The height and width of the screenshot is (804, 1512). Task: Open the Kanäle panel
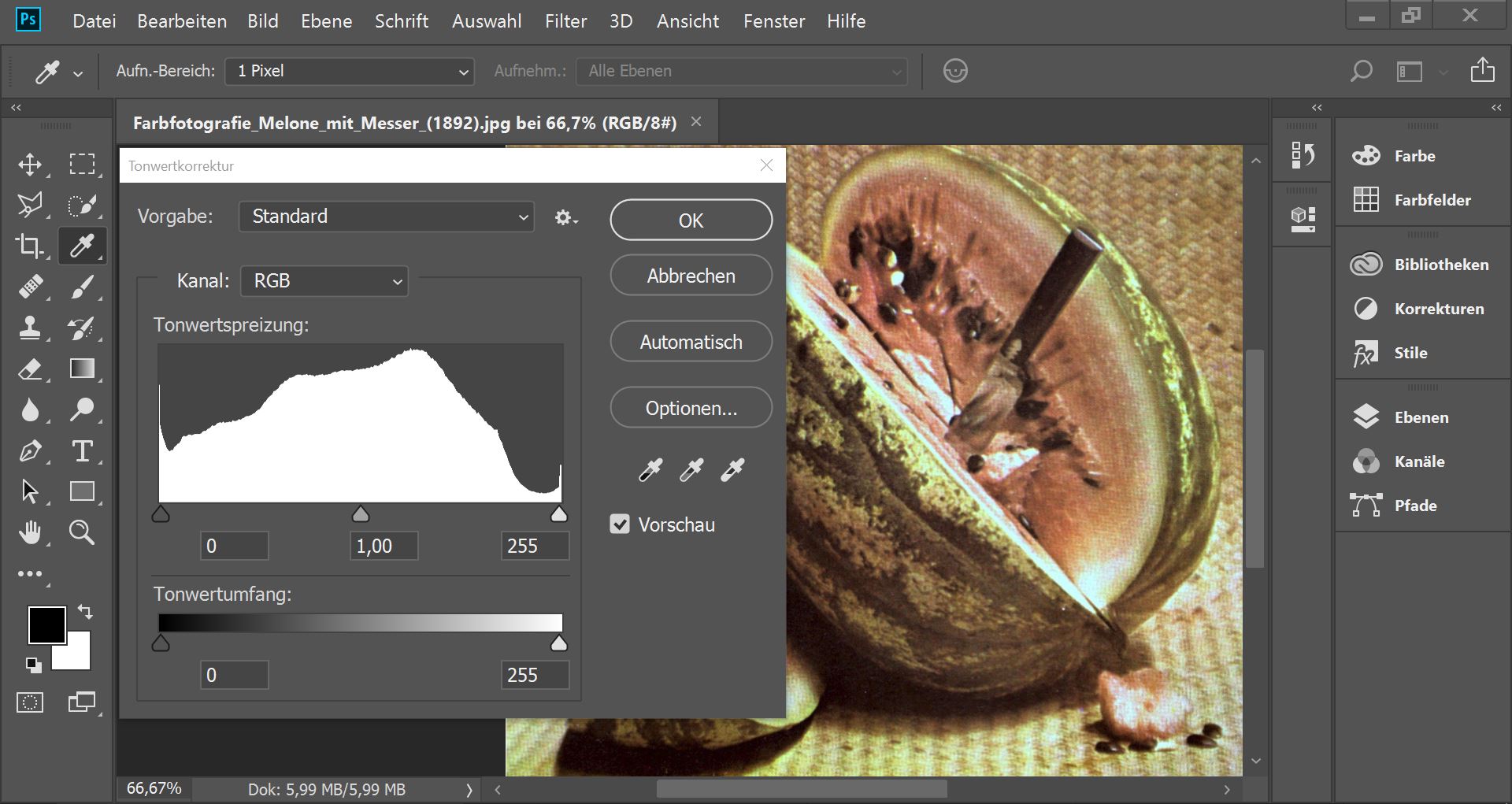1418,461
